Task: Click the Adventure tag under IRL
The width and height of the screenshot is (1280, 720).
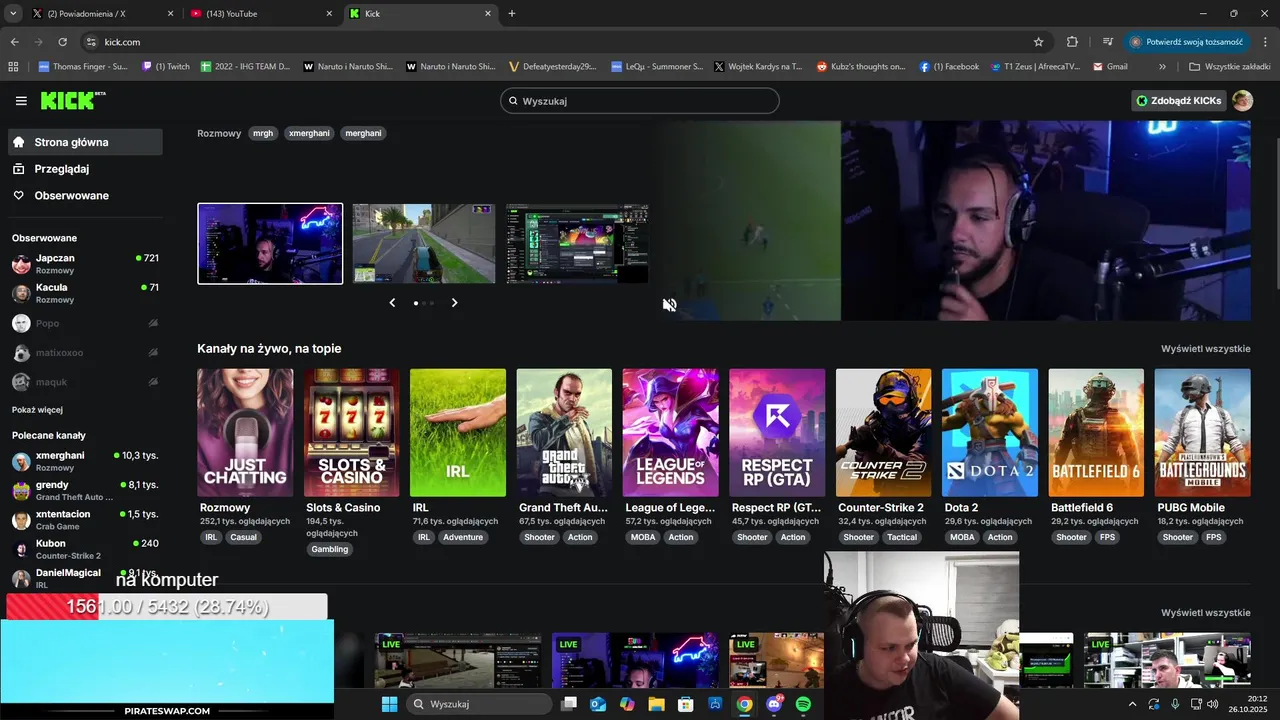Action: (463, 537)
